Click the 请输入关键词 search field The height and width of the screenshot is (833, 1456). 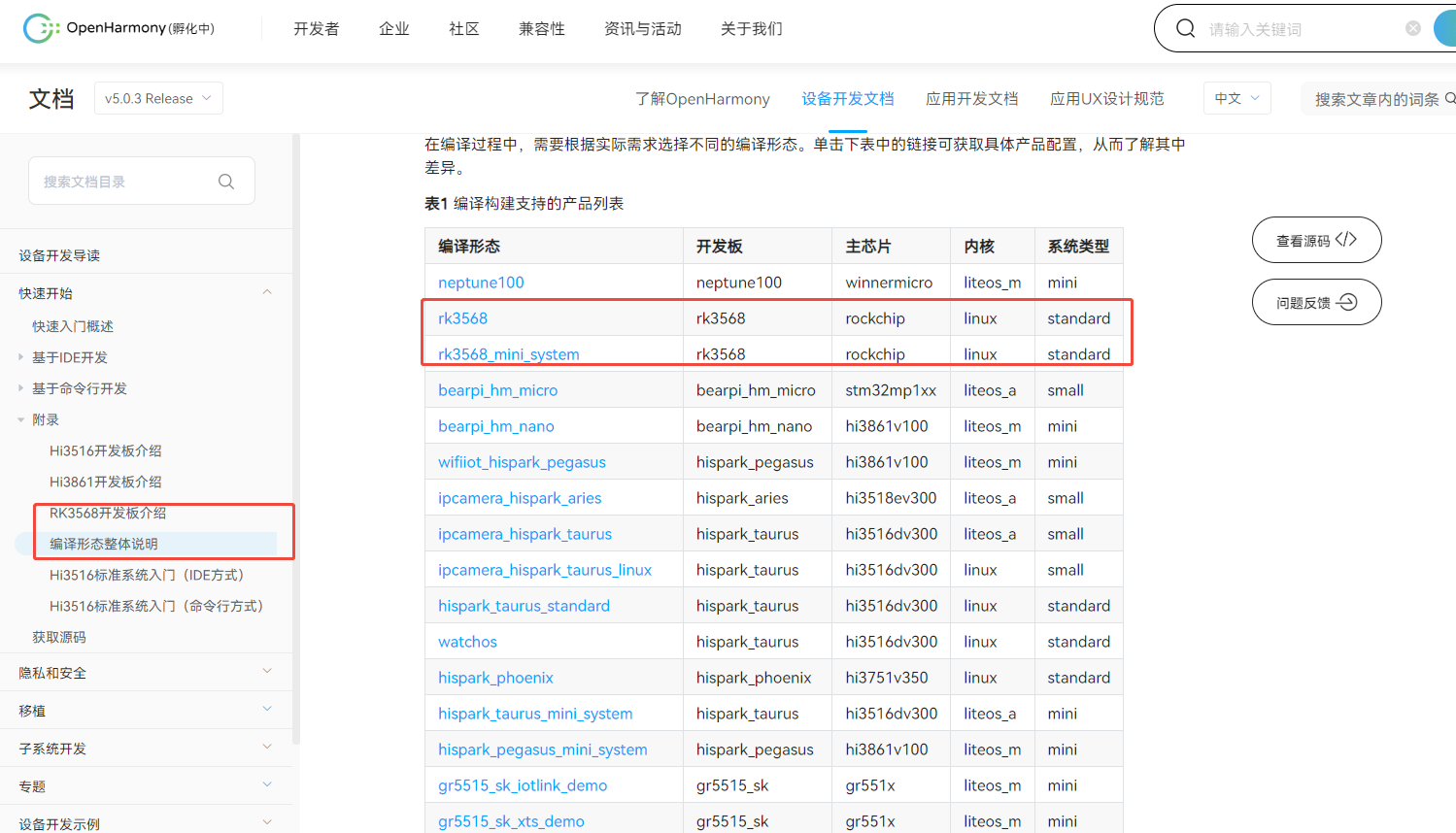pos(1302,29)
